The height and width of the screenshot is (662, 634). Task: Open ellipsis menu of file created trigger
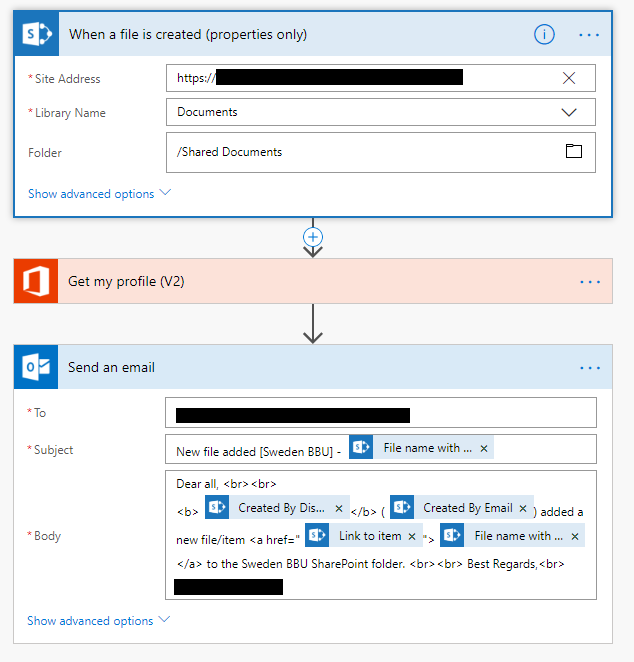pos(589,35)
